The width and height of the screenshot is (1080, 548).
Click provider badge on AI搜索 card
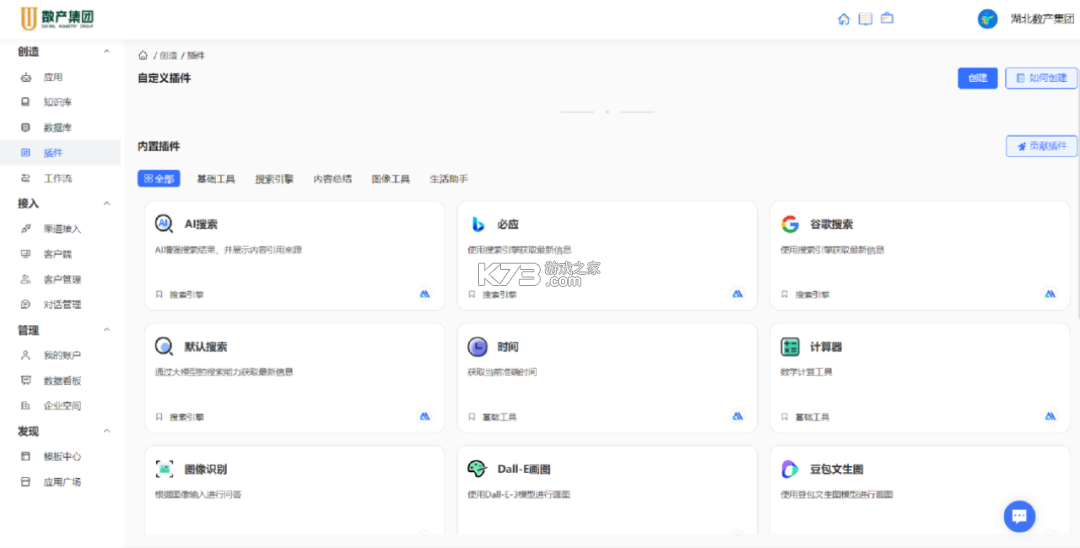[x=425, y=294]
